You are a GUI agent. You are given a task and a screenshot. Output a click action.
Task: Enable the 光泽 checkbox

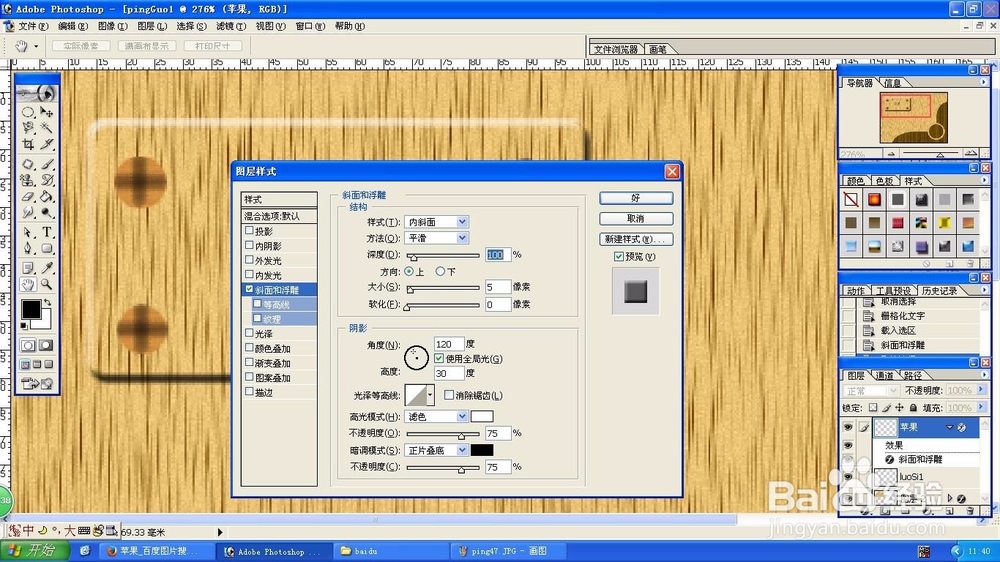(249, 333)
